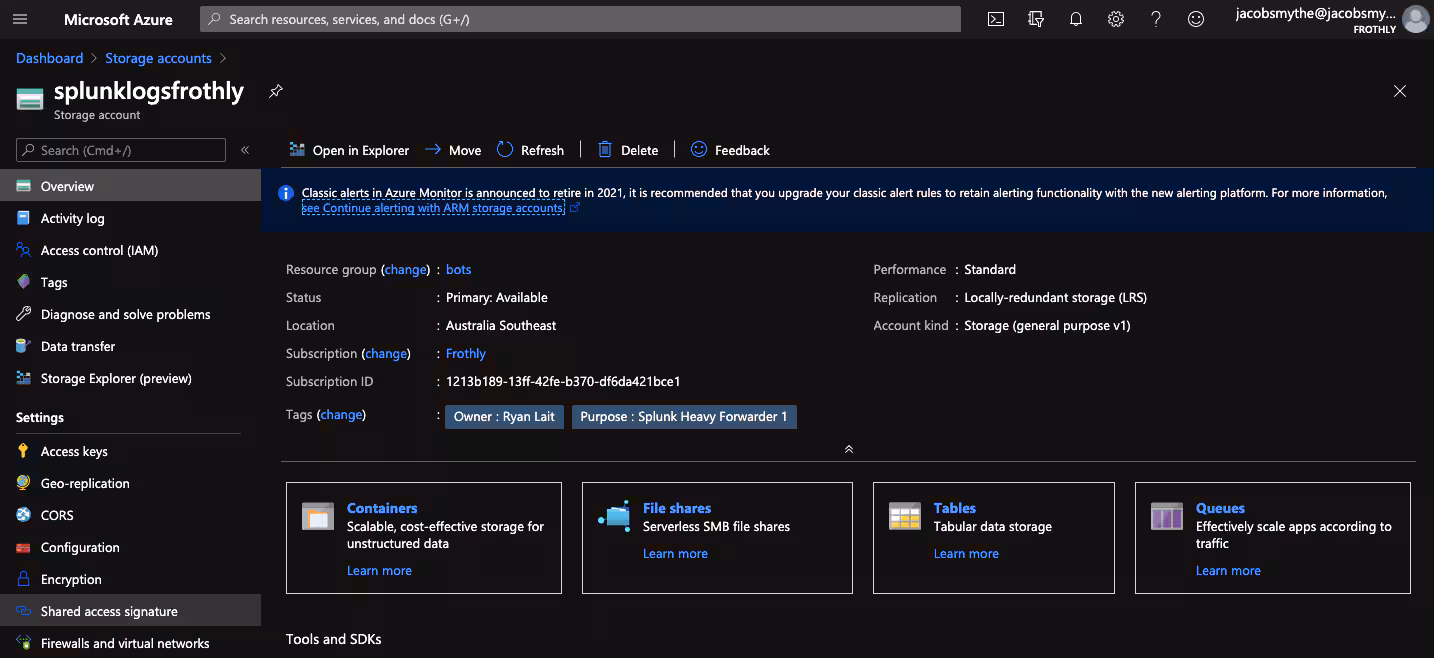The height and width of the screenshot is (658, 1434).
Task: Open the portal settings gear
Action: [x=1116, y=19]
